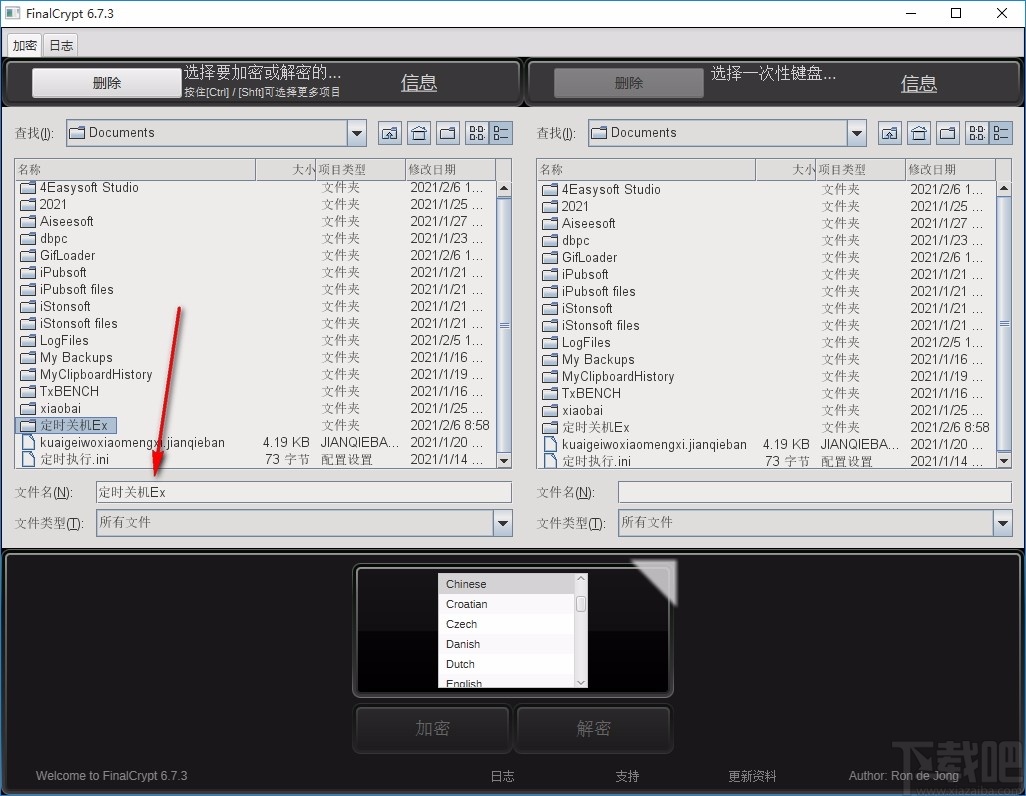Create a new folder in left panel
1026x796 pixels.
[448, 132]
